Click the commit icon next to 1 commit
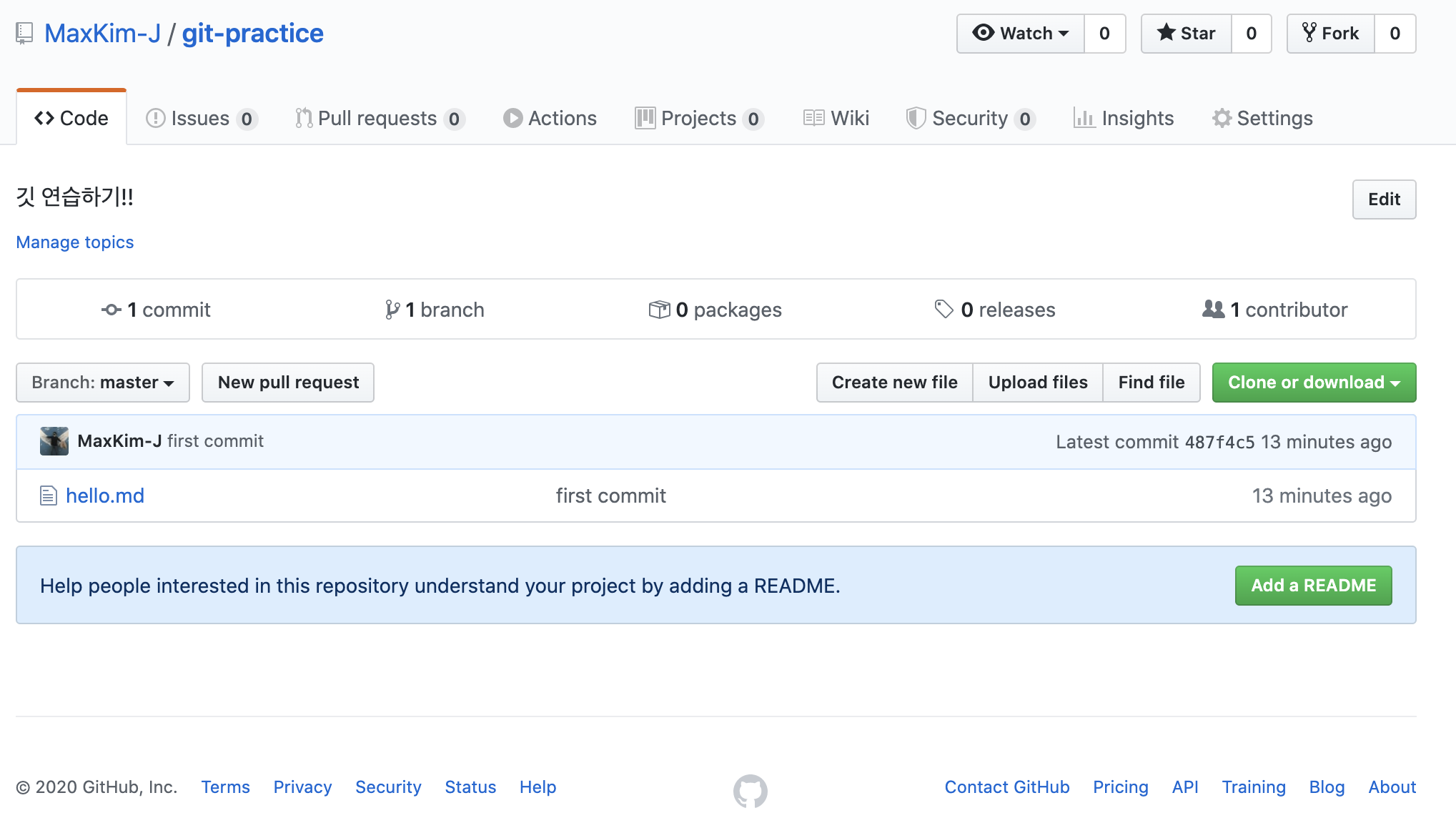The width and height of the screenshot is (1456, 823). [x=111, y=310]
